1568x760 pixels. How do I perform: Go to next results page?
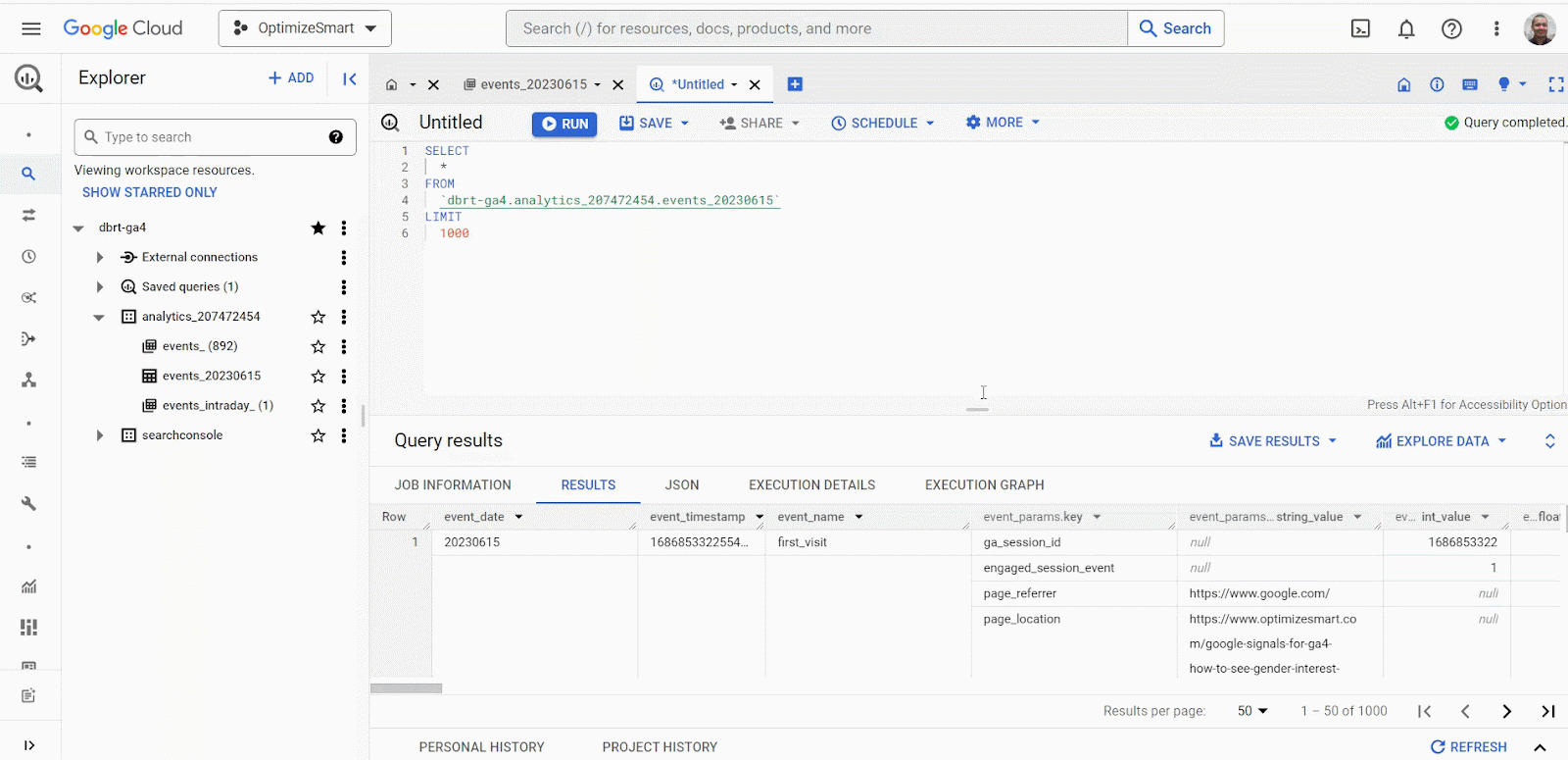tap(1506, 712)
